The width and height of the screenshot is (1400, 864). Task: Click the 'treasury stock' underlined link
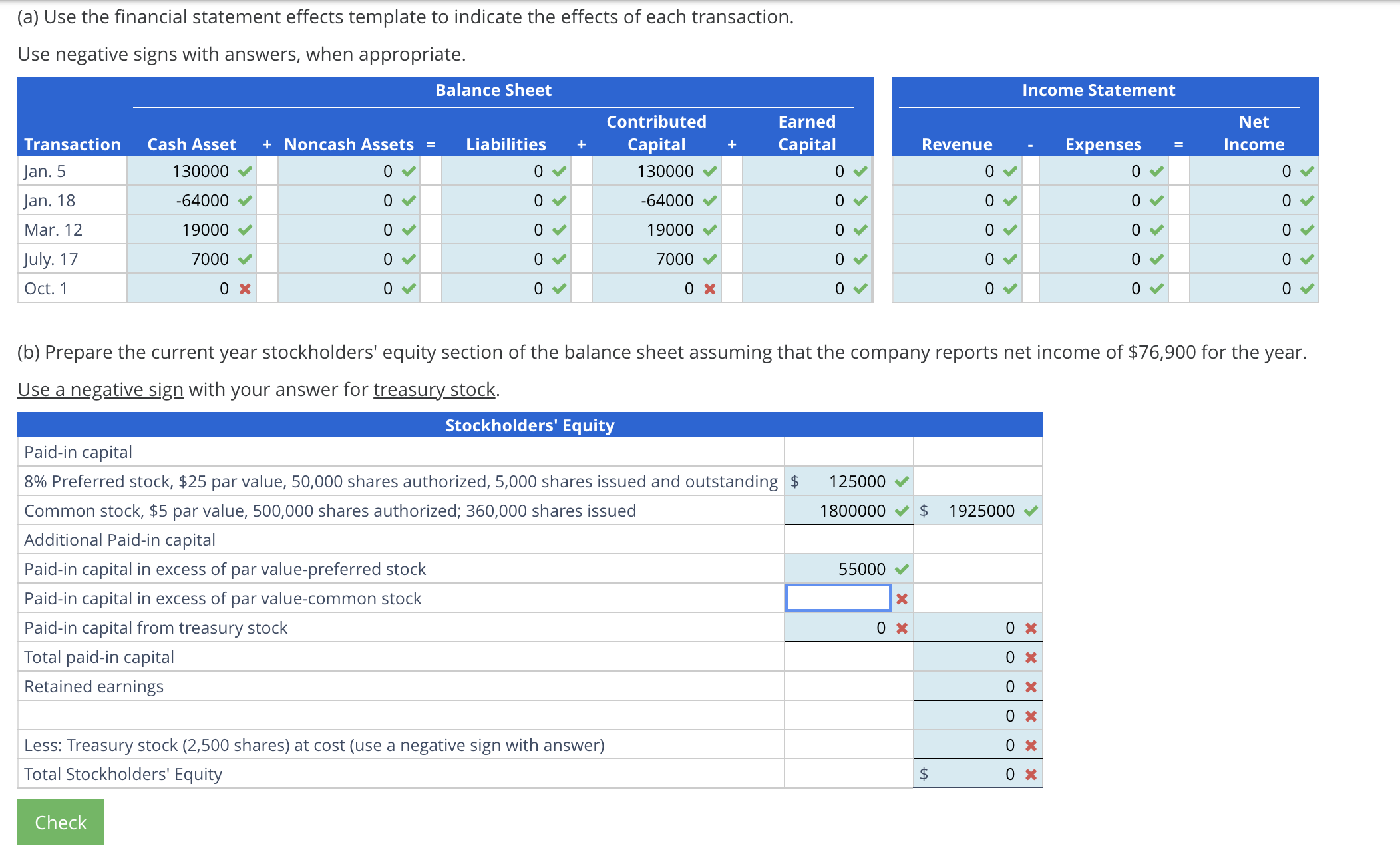coord(434,389)
